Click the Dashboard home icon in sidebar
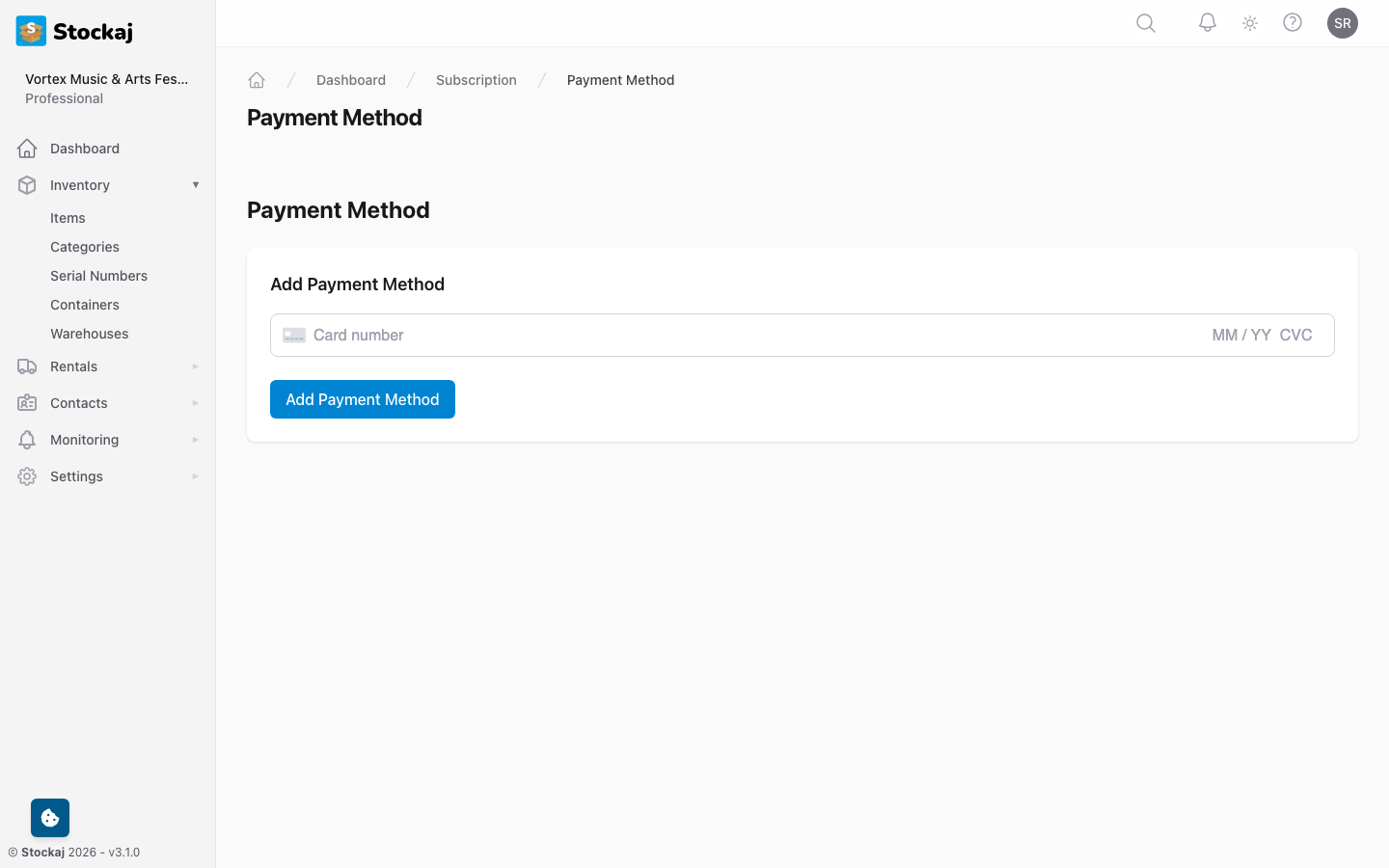The width and height of the screenshot is (1389, 868). pyautogui.click(x=27, y=148)
